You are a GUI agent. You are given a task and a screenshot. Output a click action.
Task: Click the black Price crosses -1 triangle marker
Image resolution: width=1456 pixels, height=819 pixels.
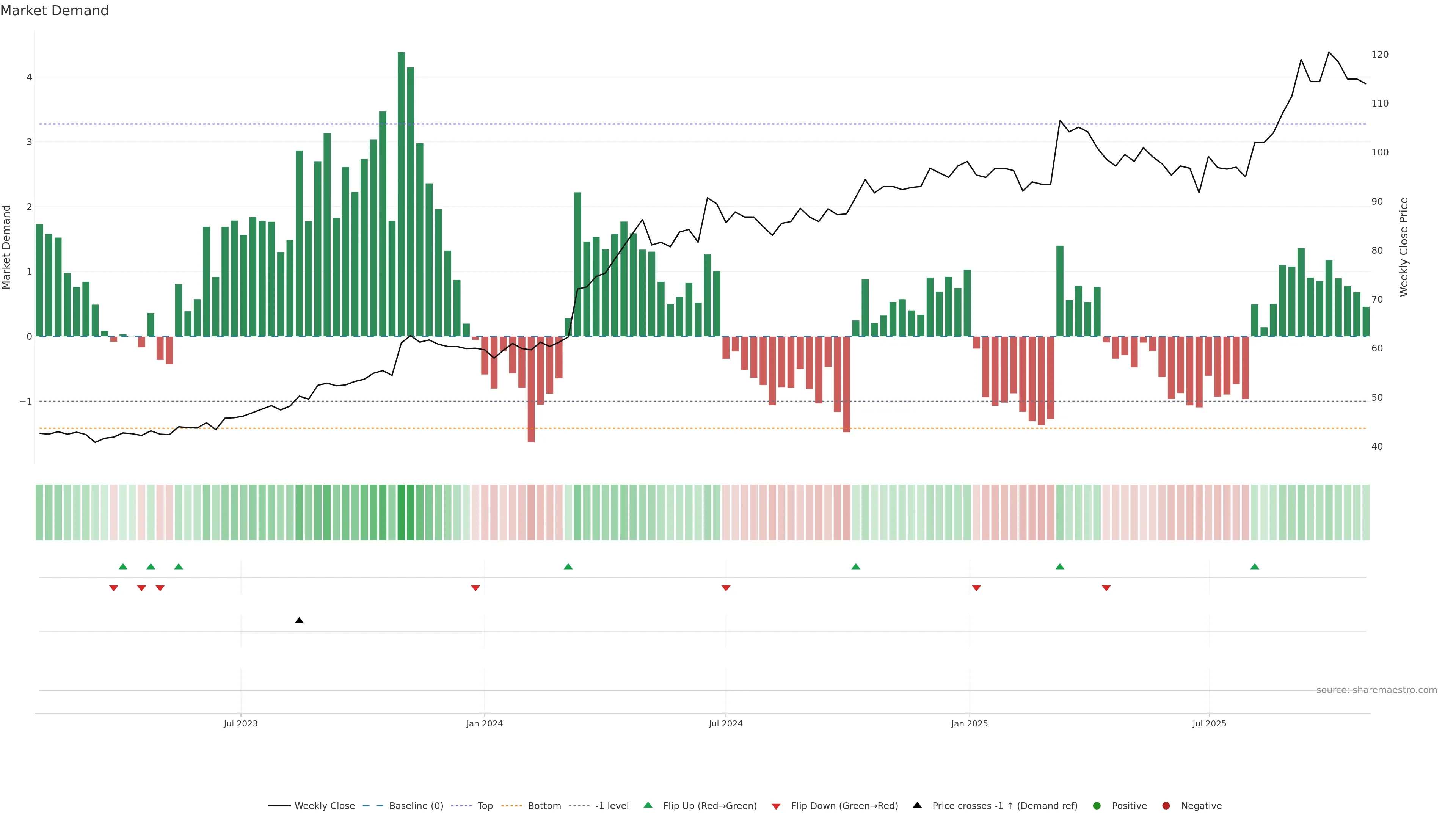(x=299, y=621)
